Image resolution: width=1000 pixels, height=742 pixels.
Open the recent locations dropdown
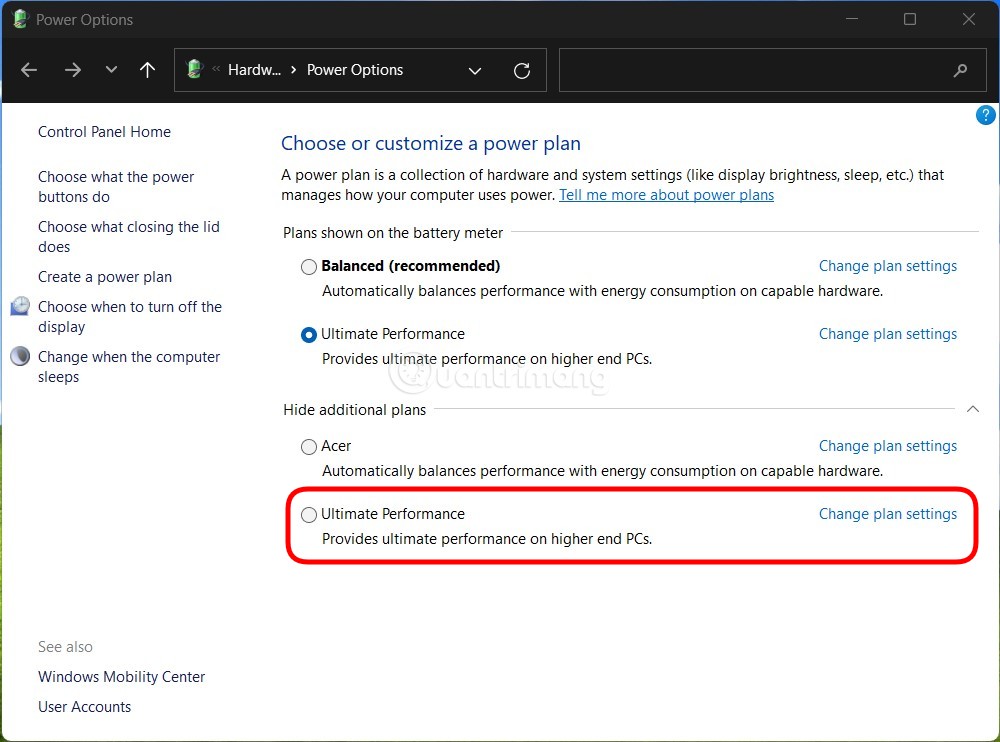pos(110,70)
